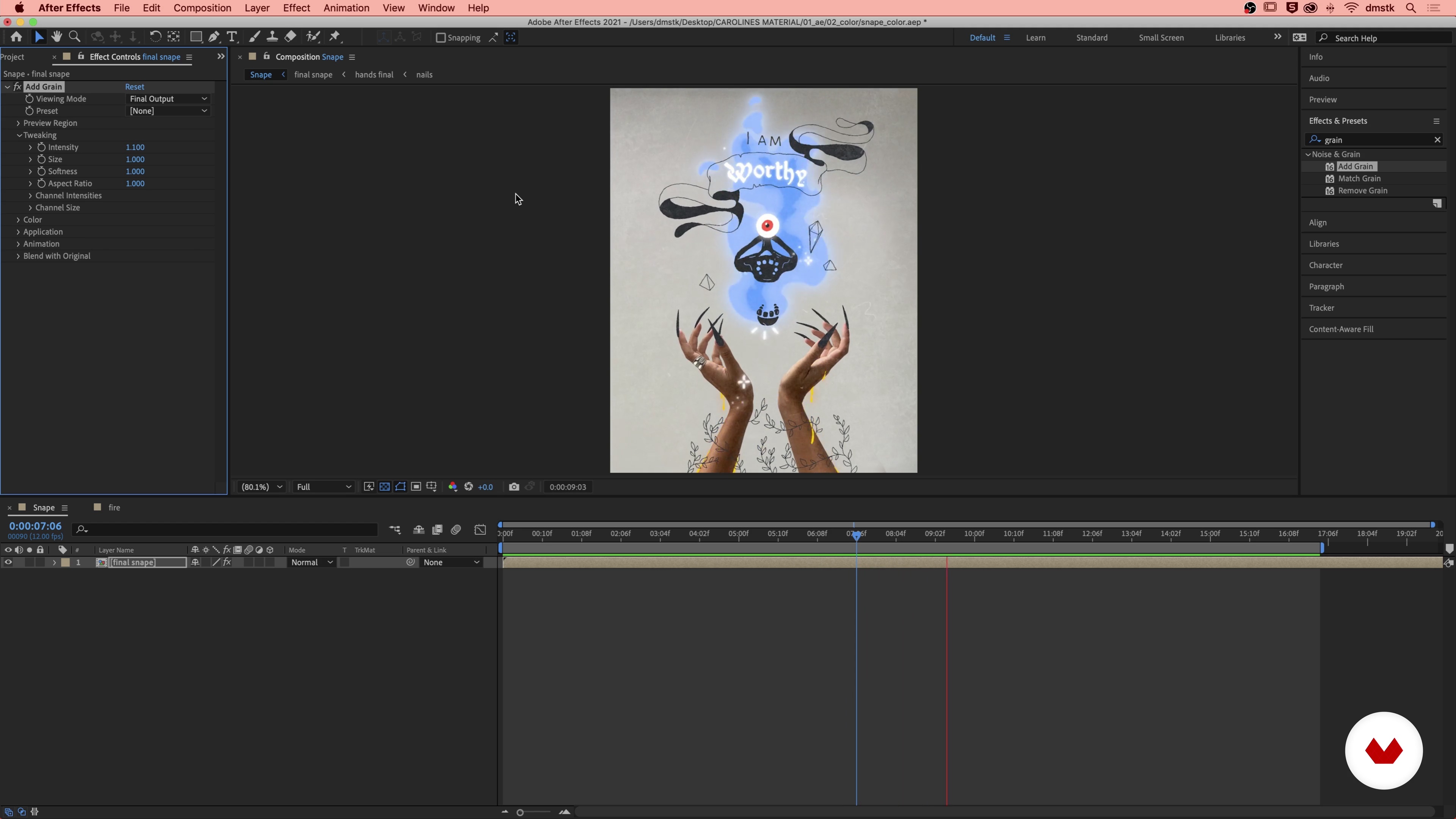This screenshot has width=1456, height=819.
Task: Switch to the Learn workspace
Action: [1036, 38]
